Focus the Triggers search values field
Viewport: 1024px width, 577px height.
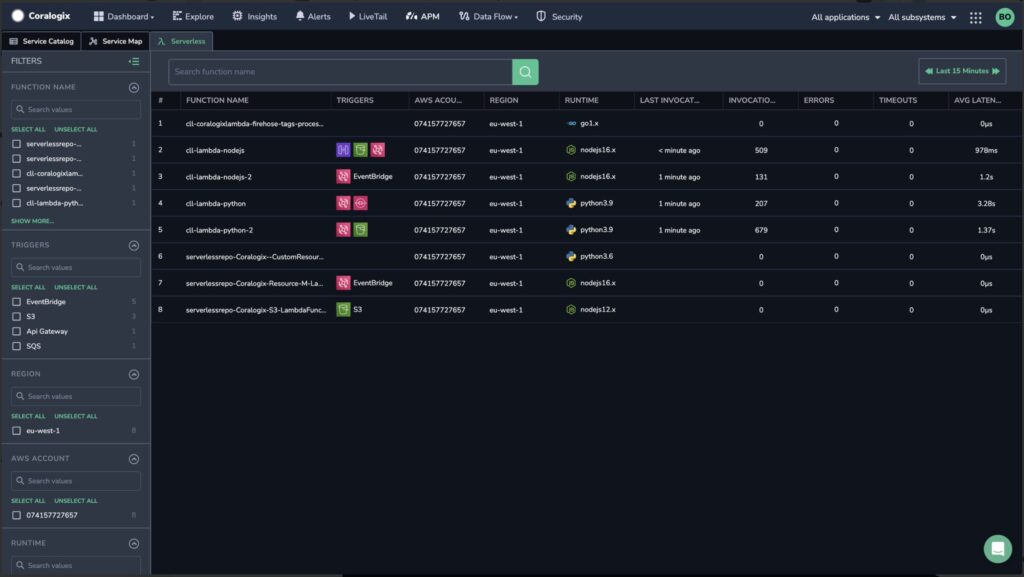click(x=76, y=268)
